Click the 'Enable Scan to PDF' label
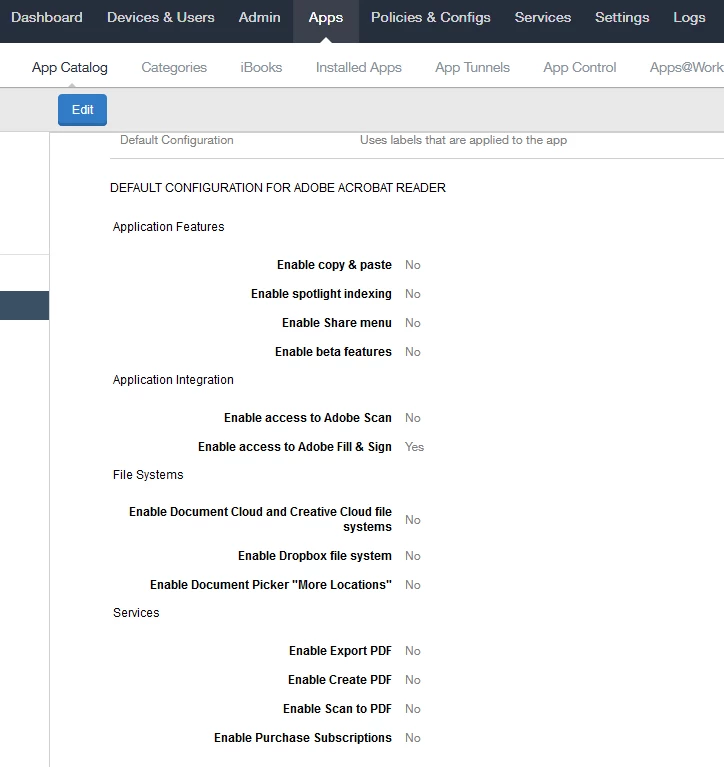Image resolution: width=724 pixels, height=767 pixels. point(337,709)
